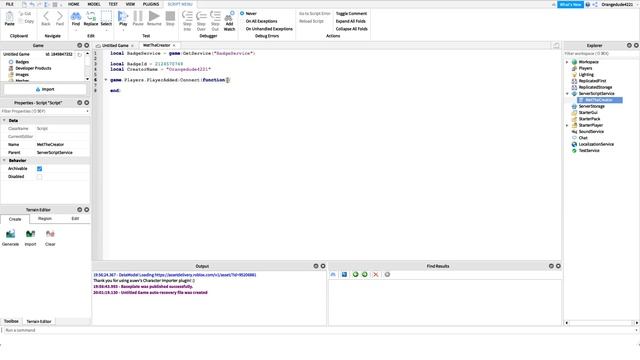This screenshot has height=360, width=640.
Task: Click the Step Over debugger icon
Action: [201, 16]
